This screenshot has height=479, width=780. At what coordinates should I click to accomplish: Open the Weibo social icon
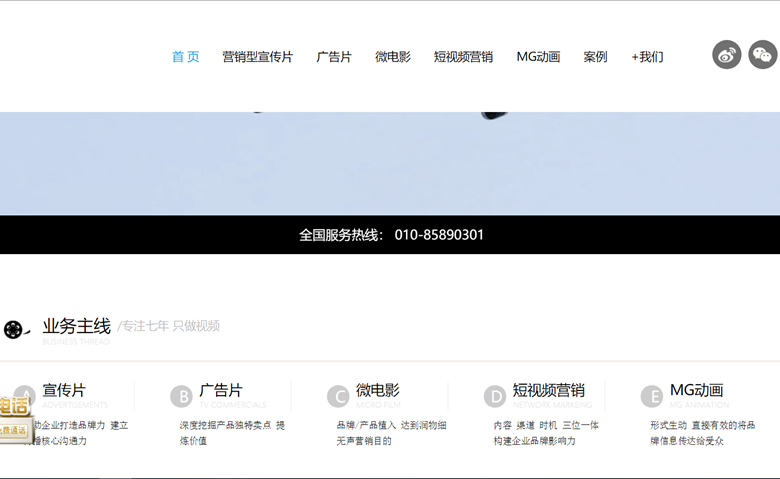click(727, 55)
